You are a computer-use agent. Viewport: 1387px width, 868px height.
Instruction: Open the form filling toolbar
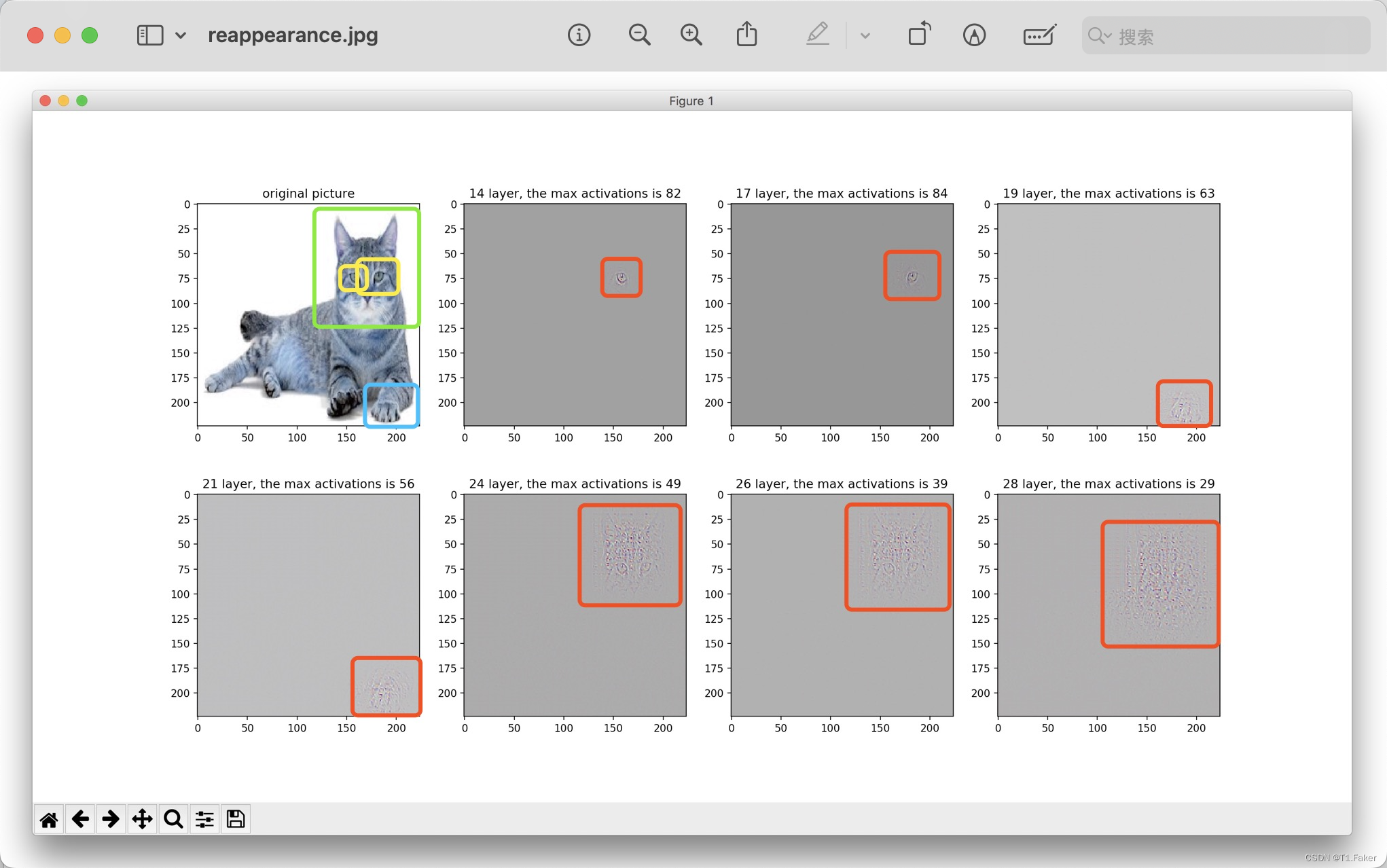coord(1039,35)
